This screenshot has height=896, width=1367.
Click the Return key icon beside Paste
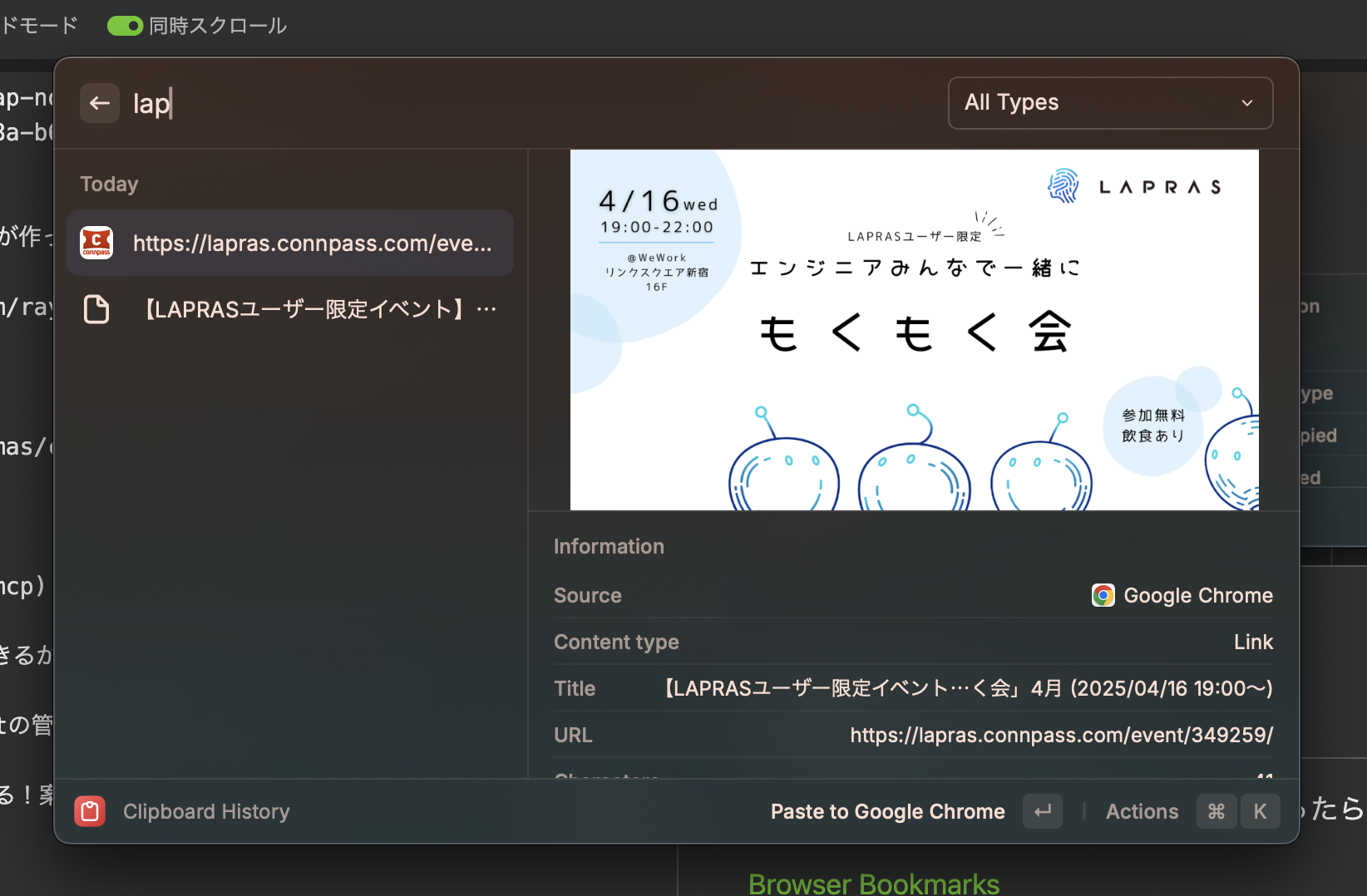(x=1043, y=811)
